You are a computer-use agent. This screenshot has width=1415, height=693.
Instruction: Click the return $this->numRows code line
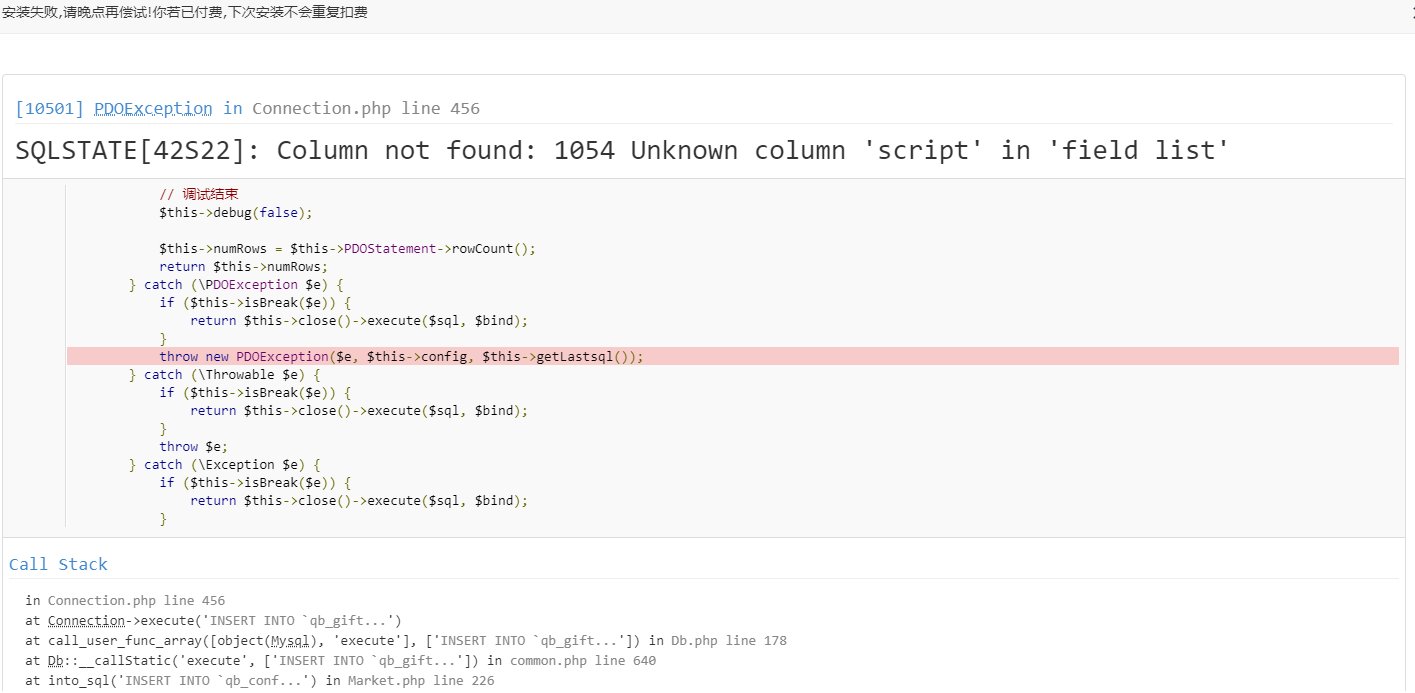coord(243,267)
